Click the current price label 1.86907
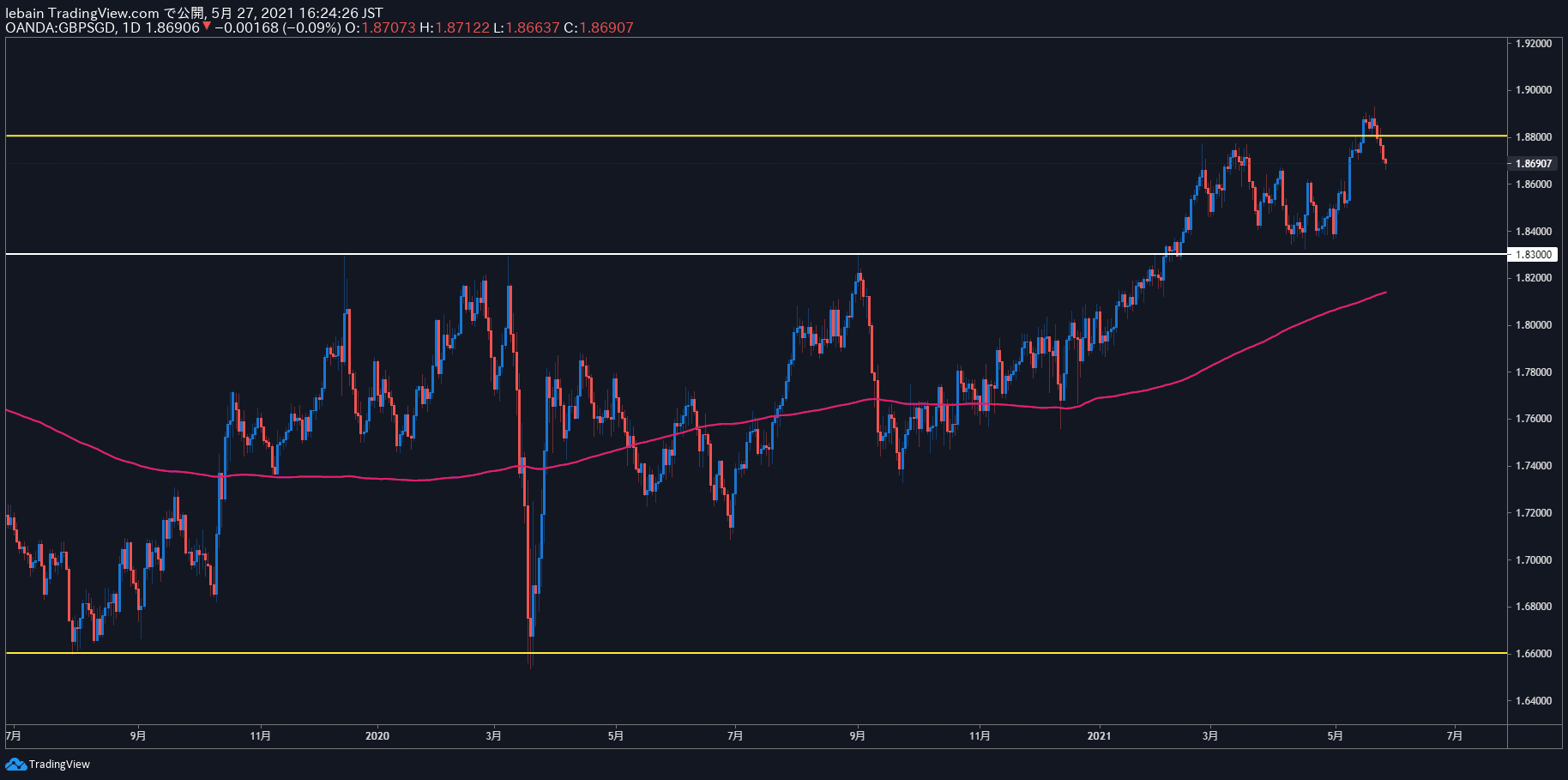The width and height of the screenshot is (1568, 780). (x=1533, y=163)
